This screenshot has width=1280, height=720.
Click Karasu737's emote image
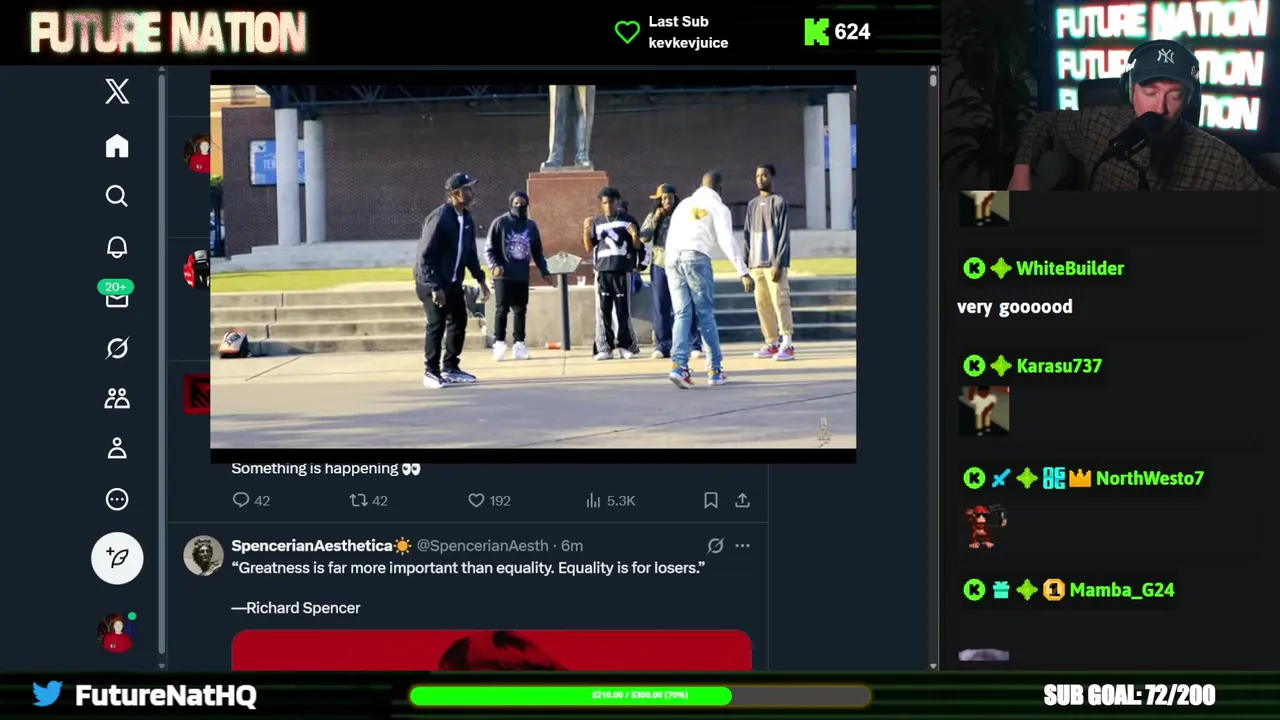tap(985, 410)
